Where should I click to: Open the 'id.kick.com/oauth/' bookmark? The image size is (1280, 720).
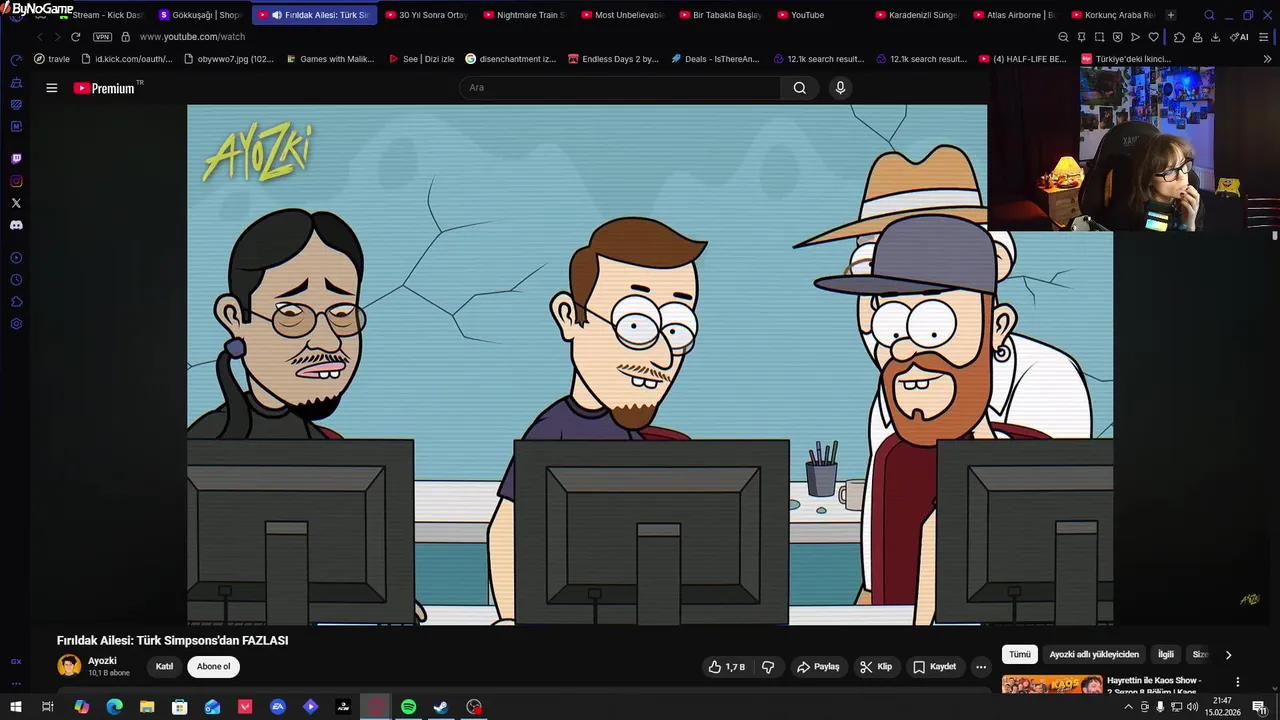[127, 59]
